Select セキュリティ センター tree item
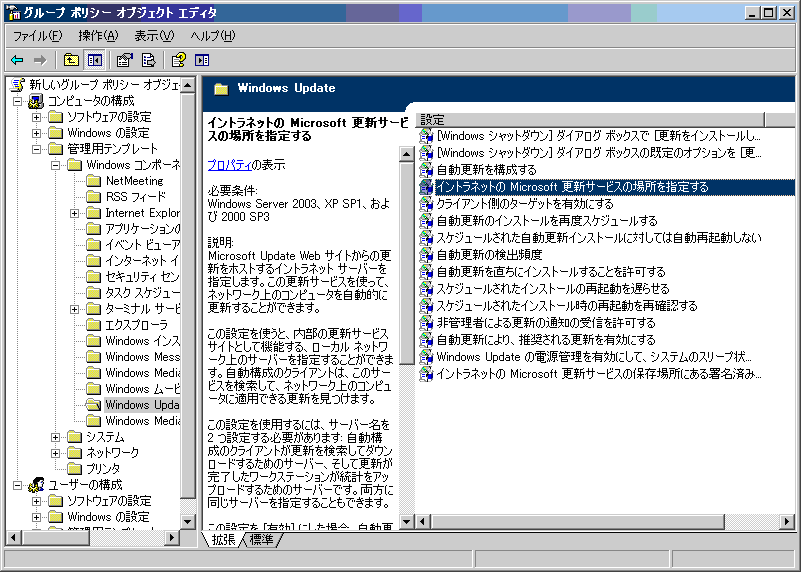This screenshot has width=801, height=572. (143, 277)
